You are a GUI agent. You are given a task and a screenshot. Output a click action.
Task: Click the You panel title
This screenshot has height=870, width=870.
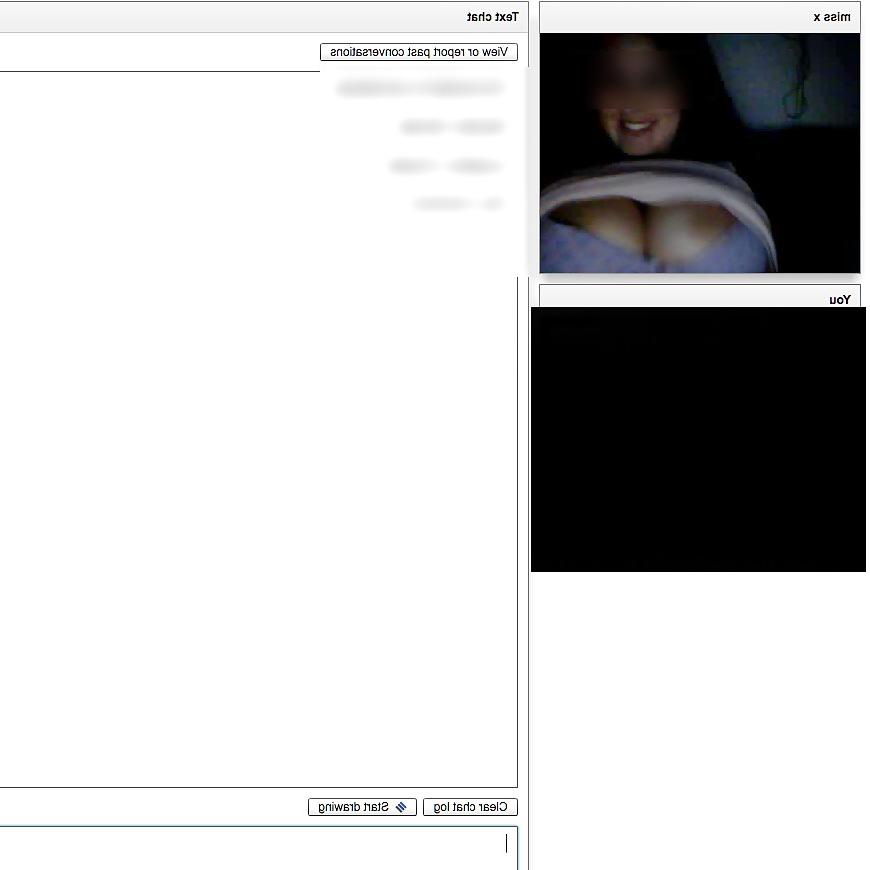pyautogui.click(x=839, y=300)
